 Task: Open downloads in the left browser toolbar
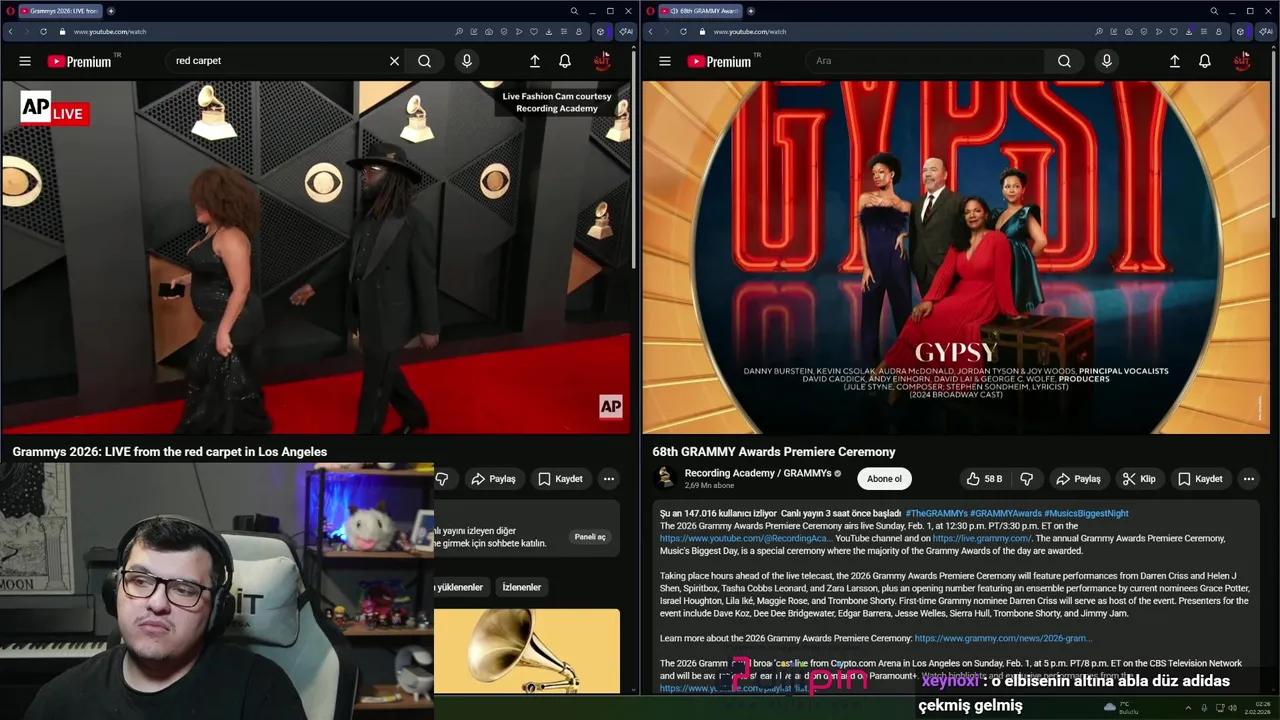click(549, 32)
